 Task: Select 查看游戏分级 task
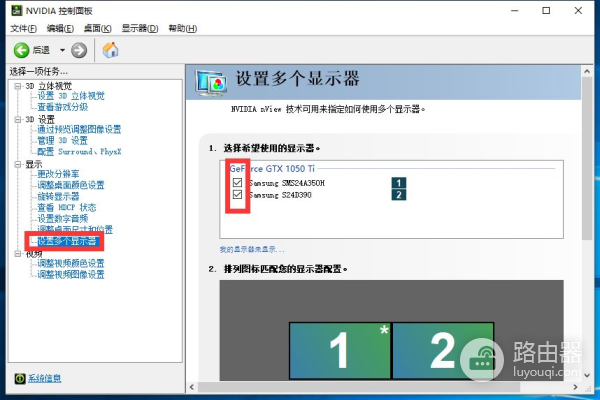coord(62,107)
